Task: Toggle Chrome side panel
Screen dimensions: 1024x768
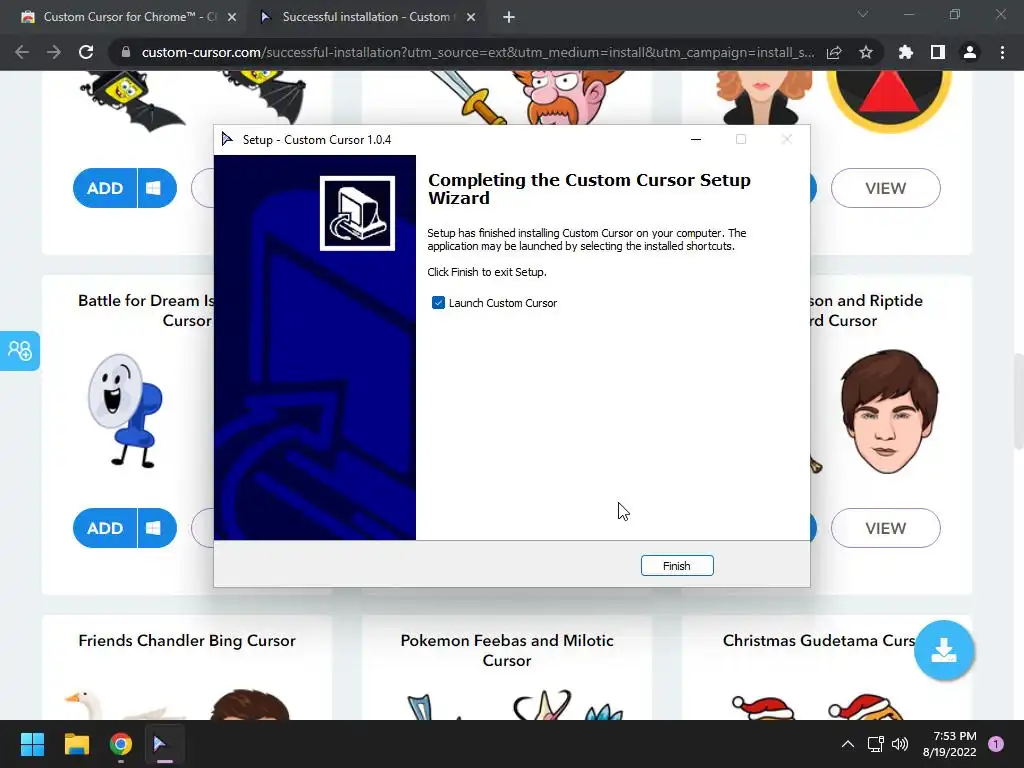Action: tap(938, 52)
